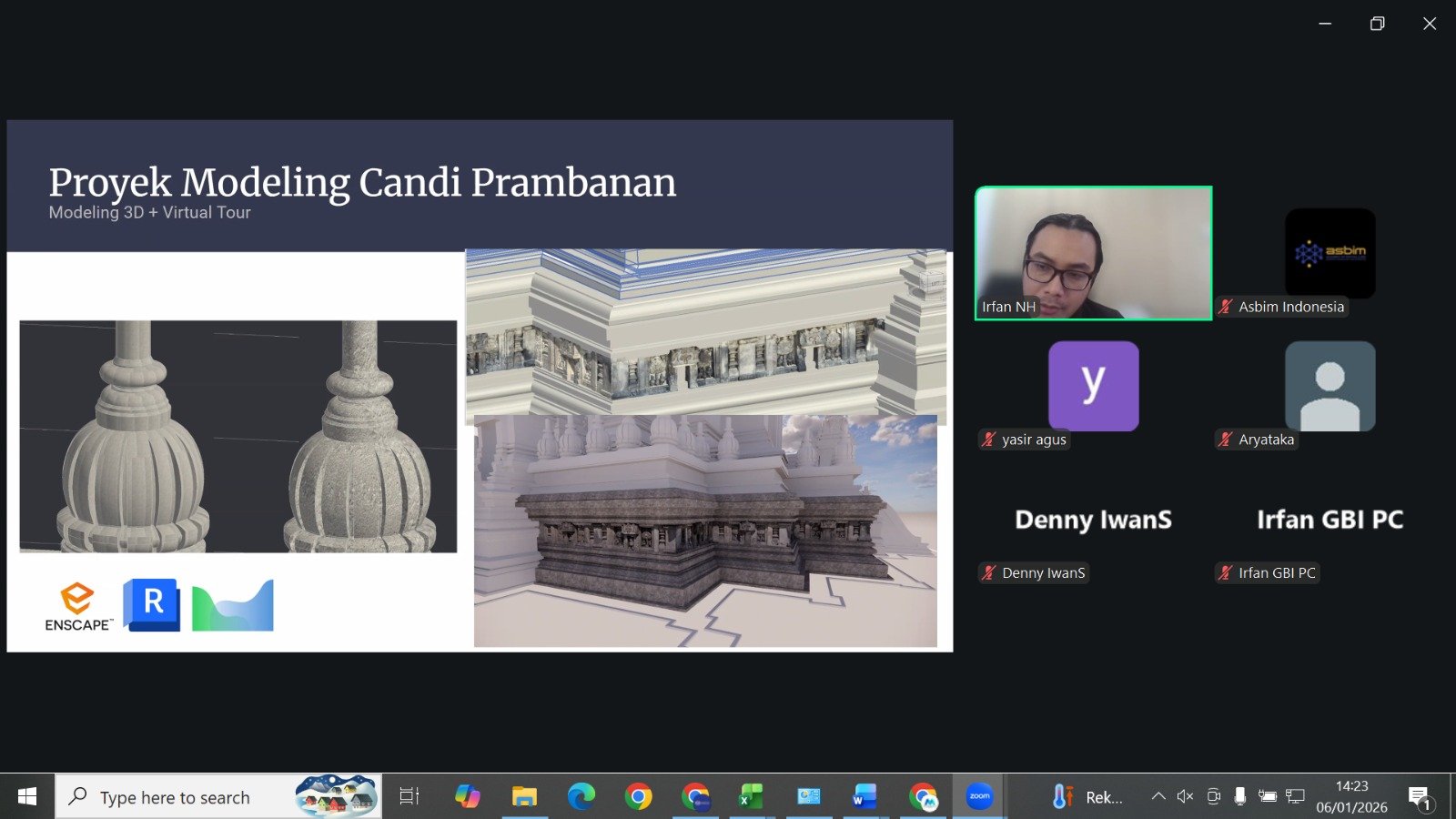Viewport: 1456px width, 819px height.
Task: Click the microphone icon in system tray
Action: pyautogui.click(x=1239, y=797)
